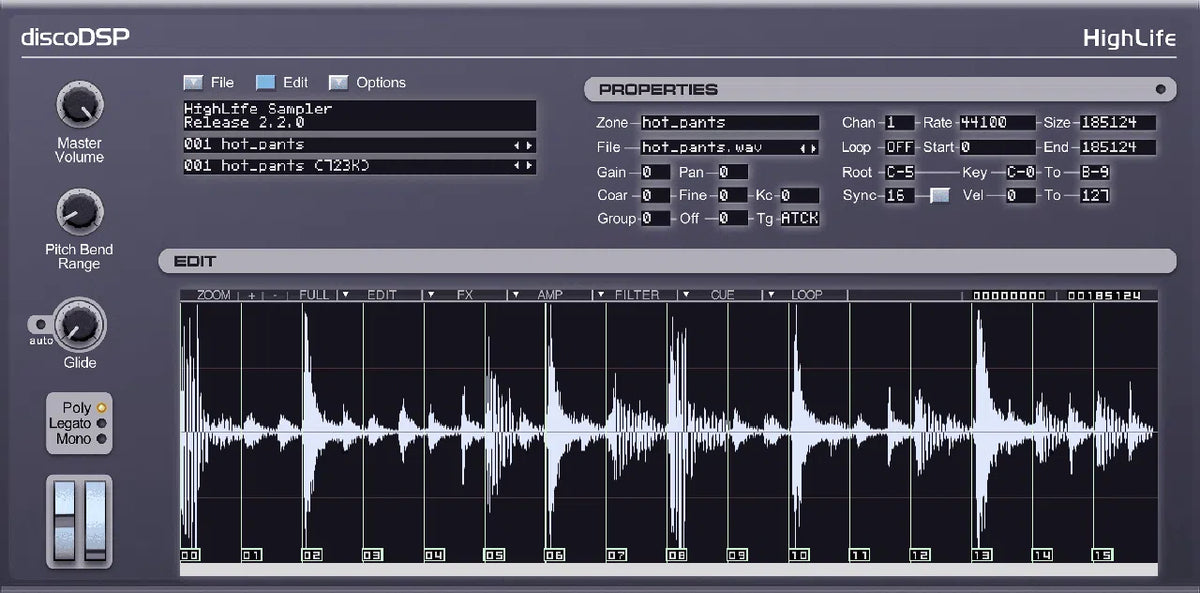Click FULL zoom button in editor toolbar
This screenshot has height=593, width=1200.
pyautogui.click(x=314, y=295)
